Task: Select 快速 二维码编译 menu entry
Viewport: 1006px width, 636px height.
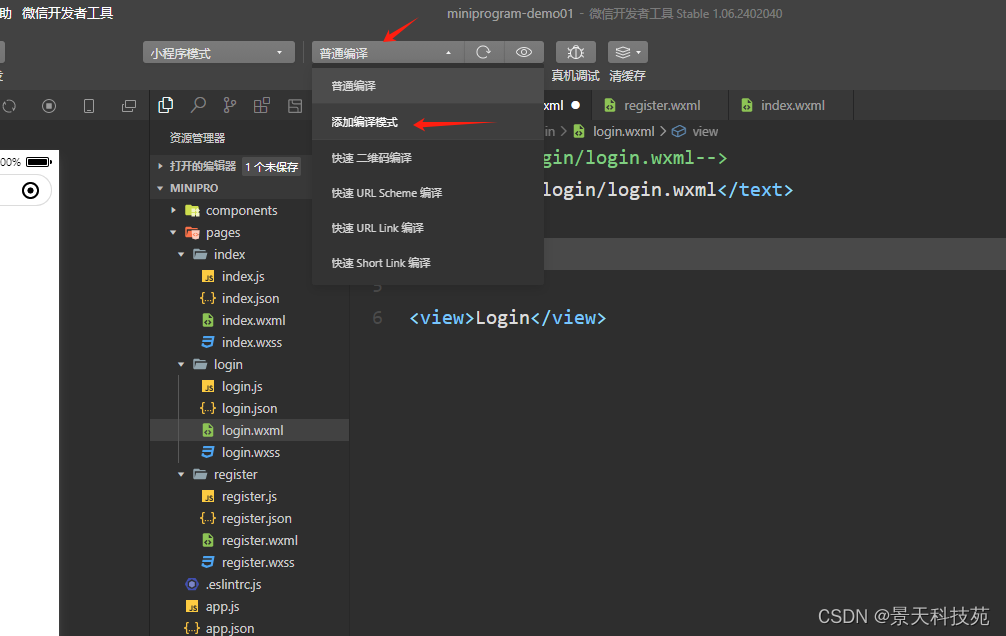Action: 428,158
